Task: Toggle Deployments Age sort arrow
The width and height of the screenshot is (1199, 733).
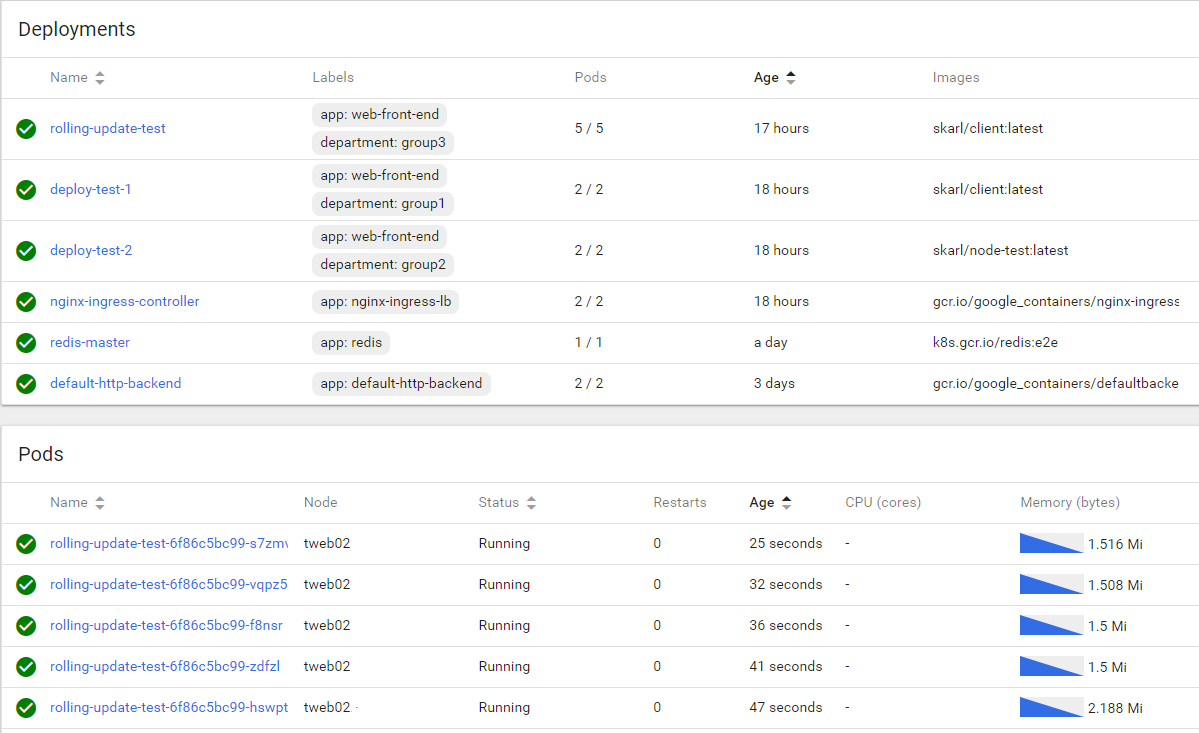Action: [x=791, y=77]
